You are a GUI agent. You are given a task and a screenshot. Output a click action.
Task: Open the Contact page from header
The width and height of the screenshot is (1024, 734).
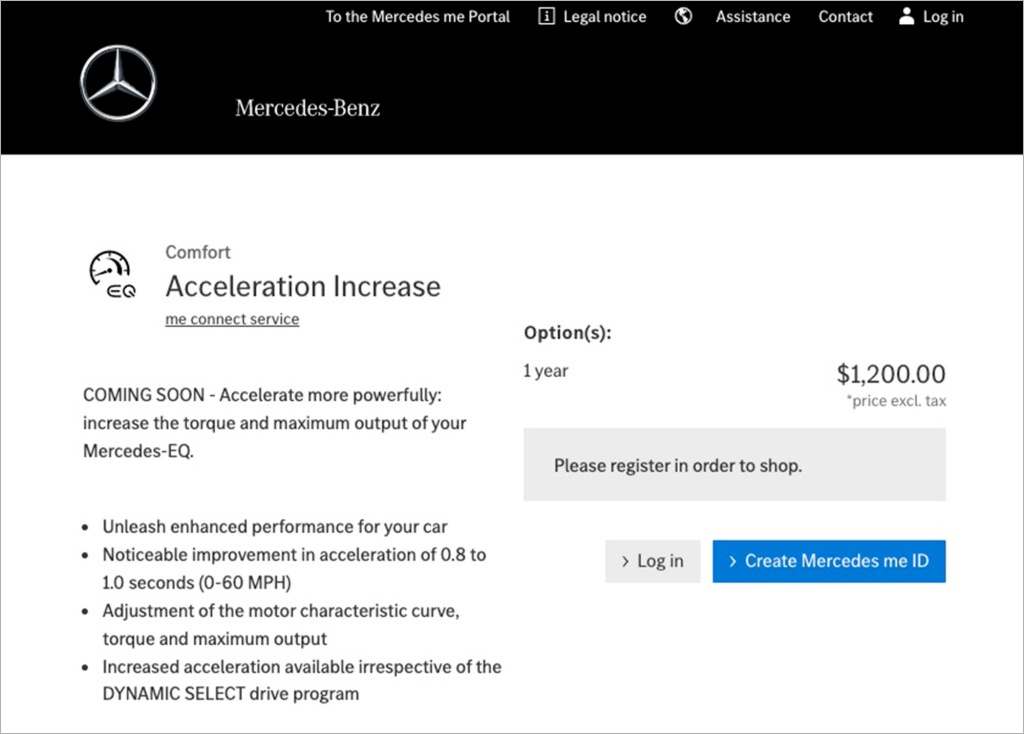pos(845,17)
